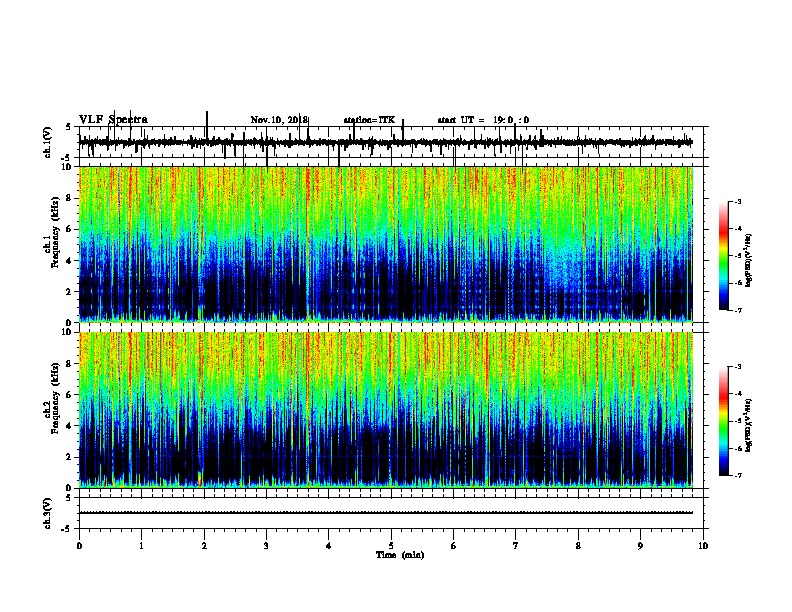Select the ch.1 "Frequency (kHz)" axis label
792x612 pixels.
click(x=55, y=233)
